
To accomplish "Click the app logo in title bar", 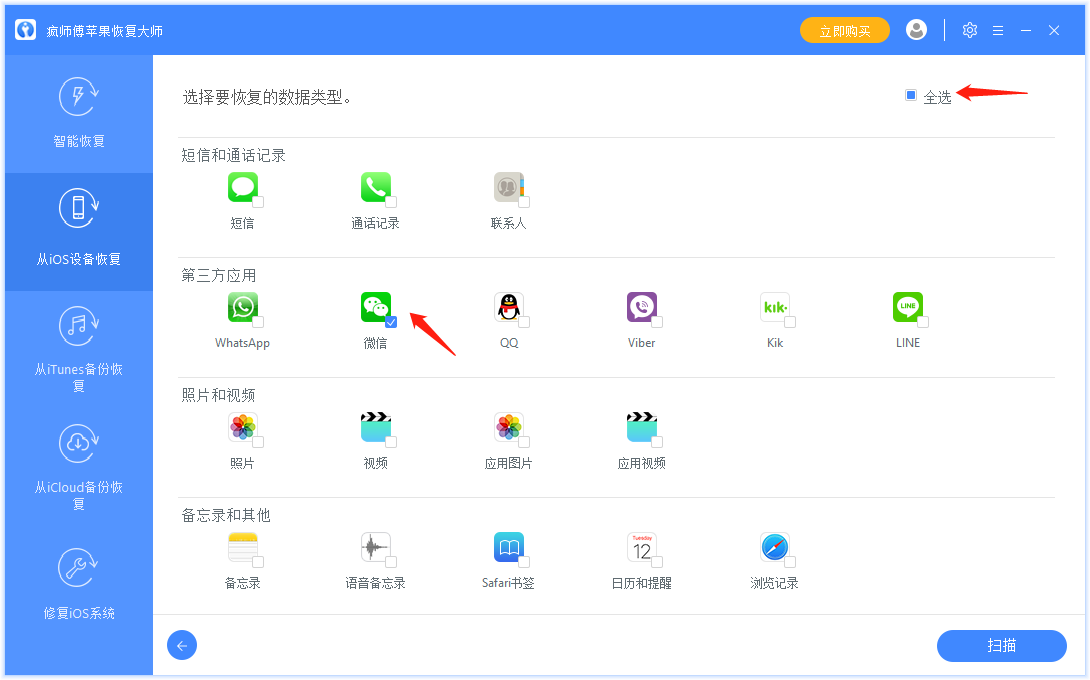I will pyautogui.click(x=26, y=30).
